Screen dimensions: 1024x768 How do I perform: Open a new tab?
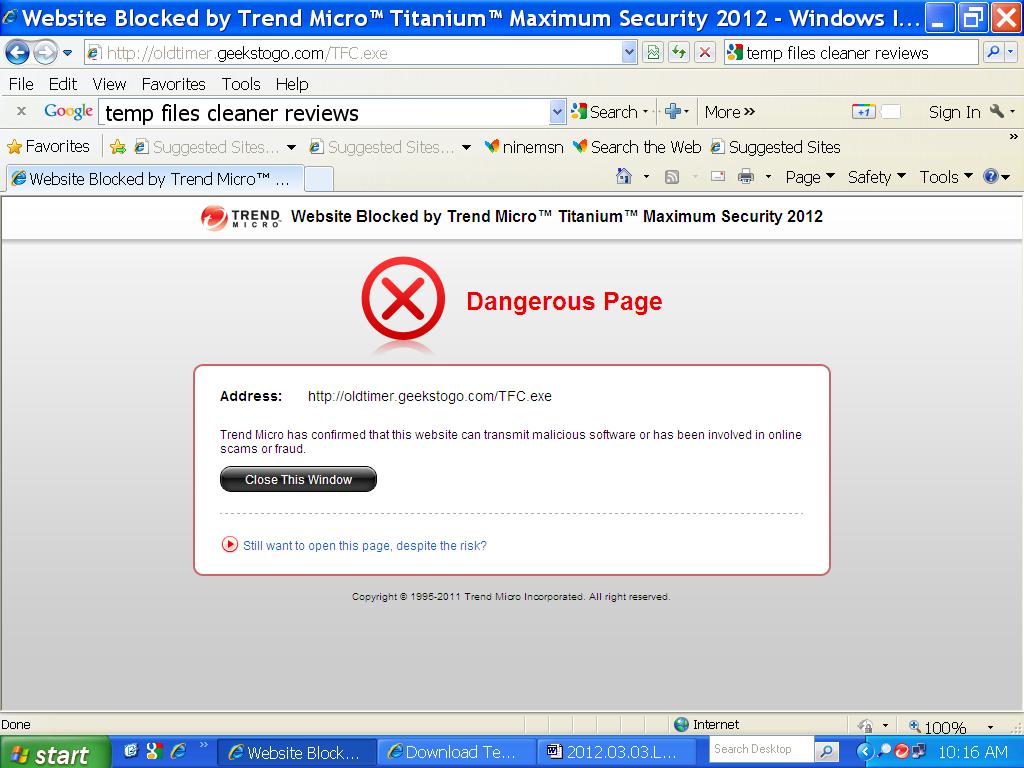(319, 179)
